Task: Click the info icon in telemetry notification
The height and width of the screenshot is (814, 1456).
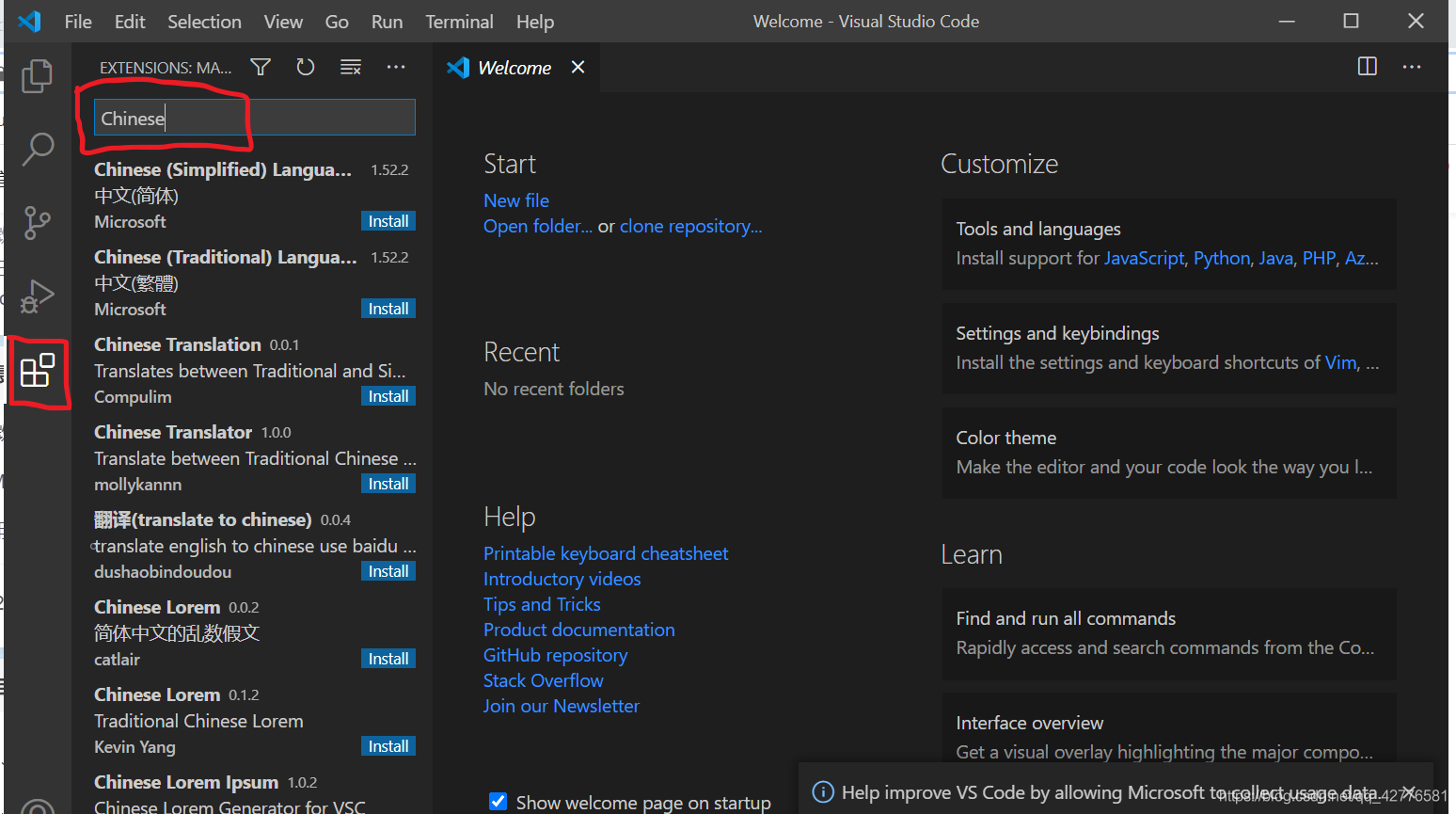Action: (823, 792)
